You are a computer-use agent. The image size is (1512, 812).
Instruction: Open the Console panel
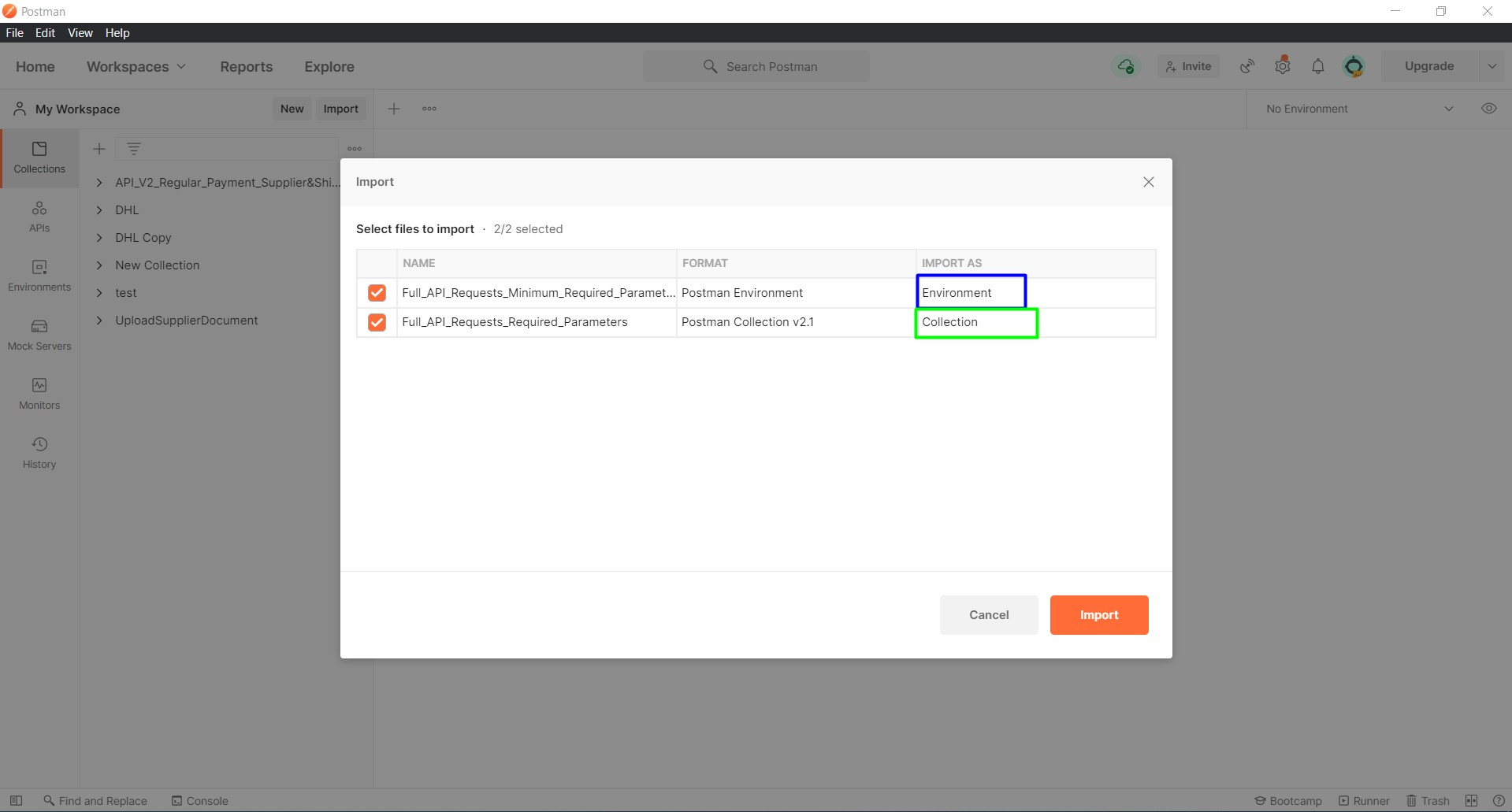tap(200, 801)
